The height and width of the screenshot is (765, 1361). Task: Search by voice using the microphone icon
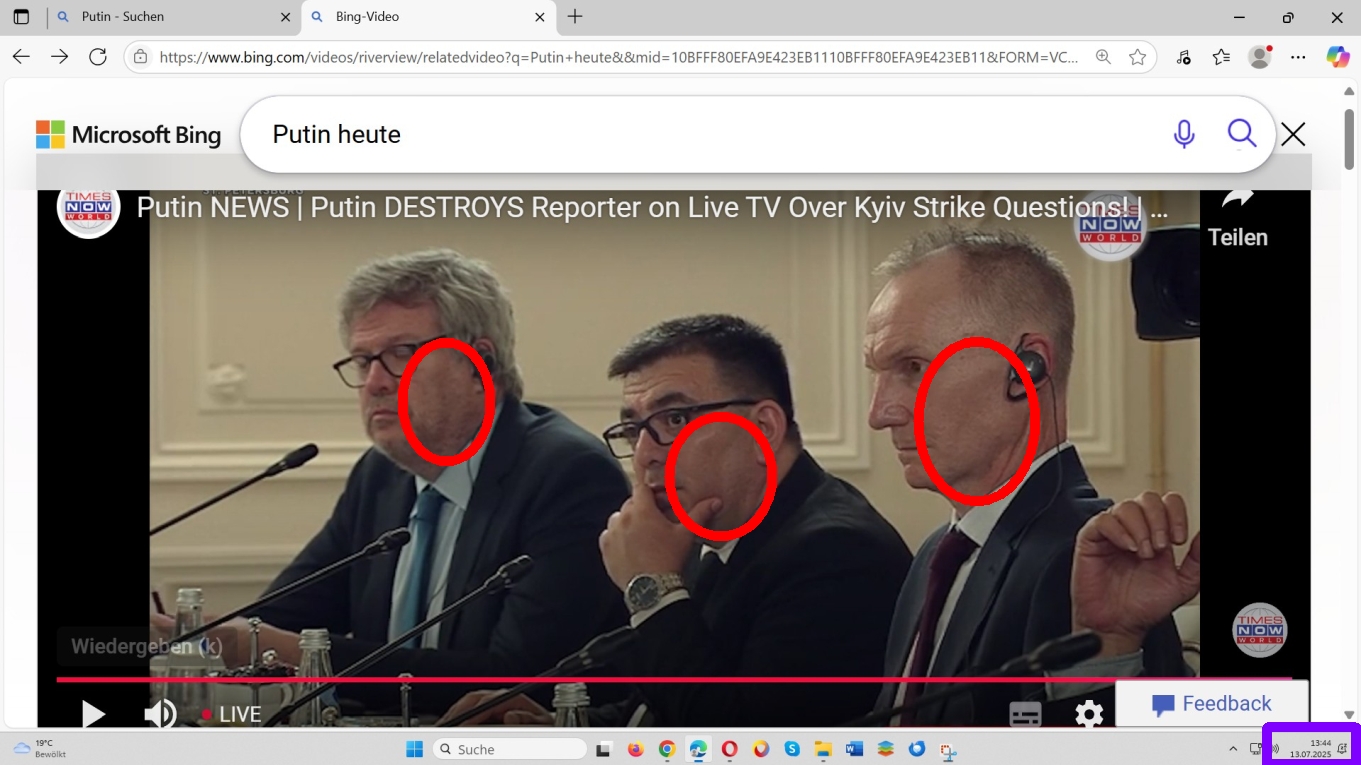point(1184,134)
